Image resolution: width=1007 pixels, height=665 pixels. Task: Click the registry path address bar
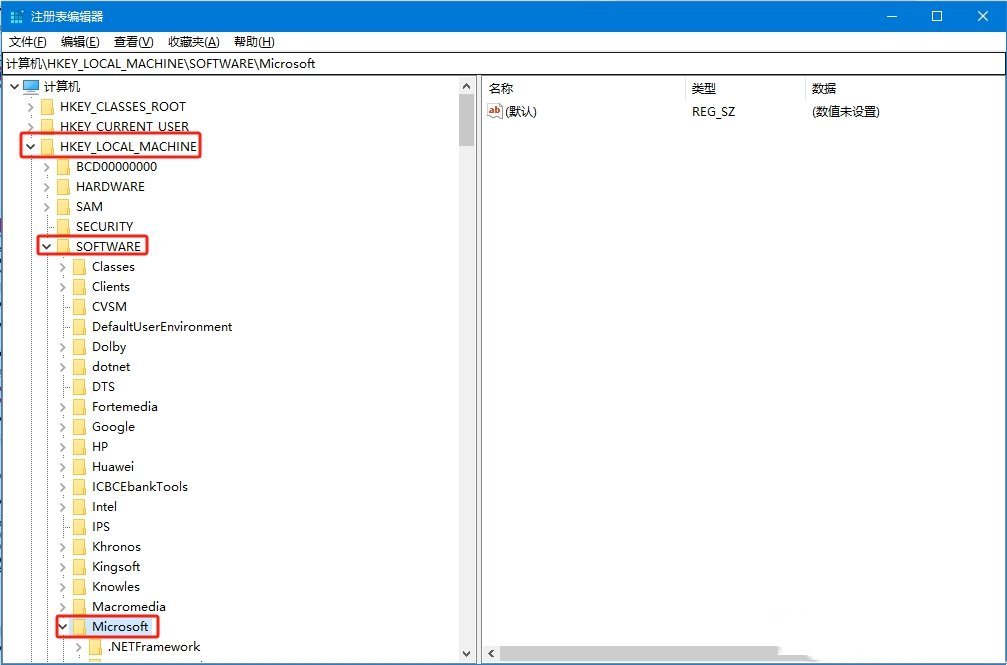pos(500,63)
